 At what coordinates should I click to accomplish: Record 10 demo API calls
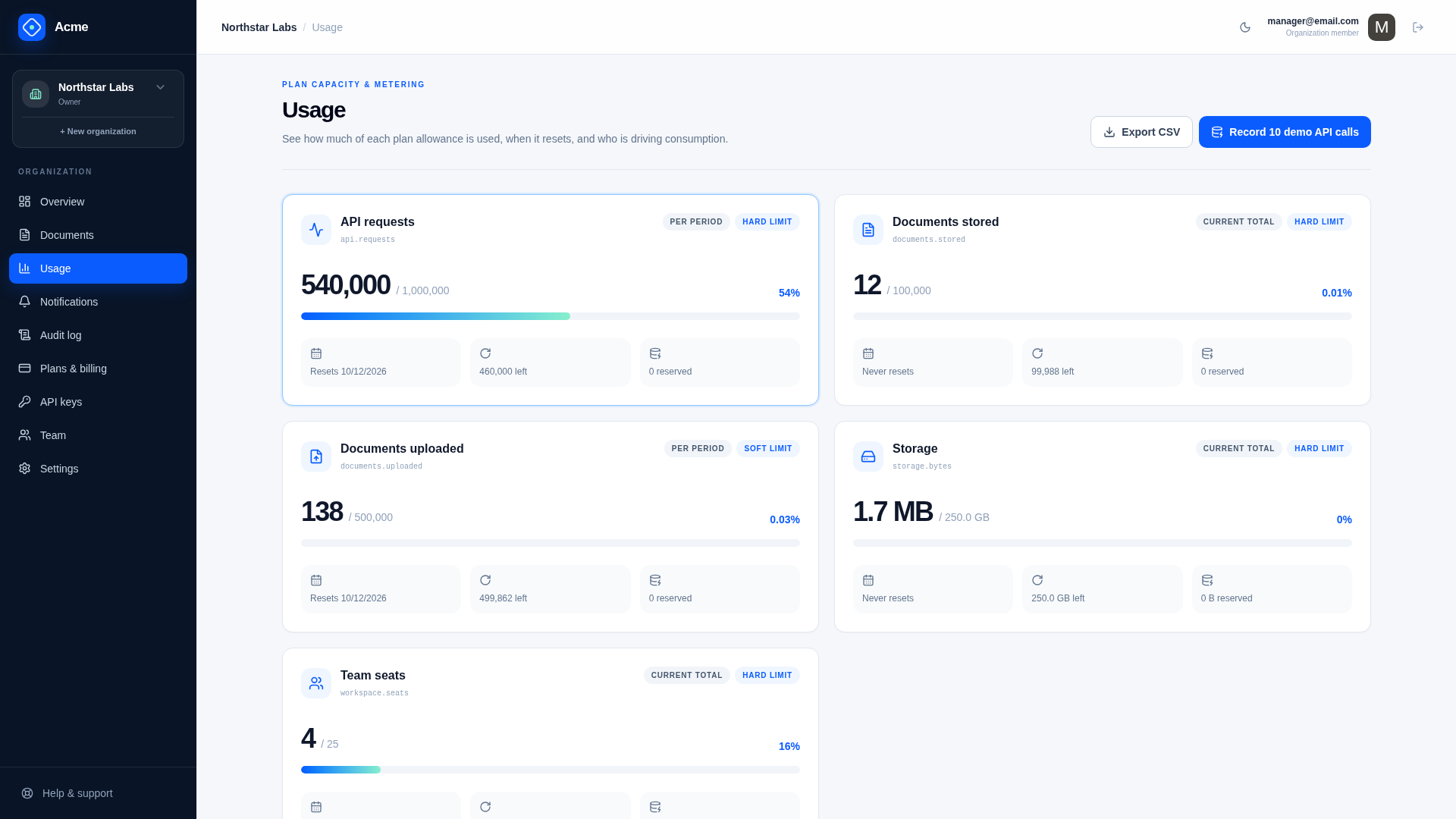[1285, 132]
